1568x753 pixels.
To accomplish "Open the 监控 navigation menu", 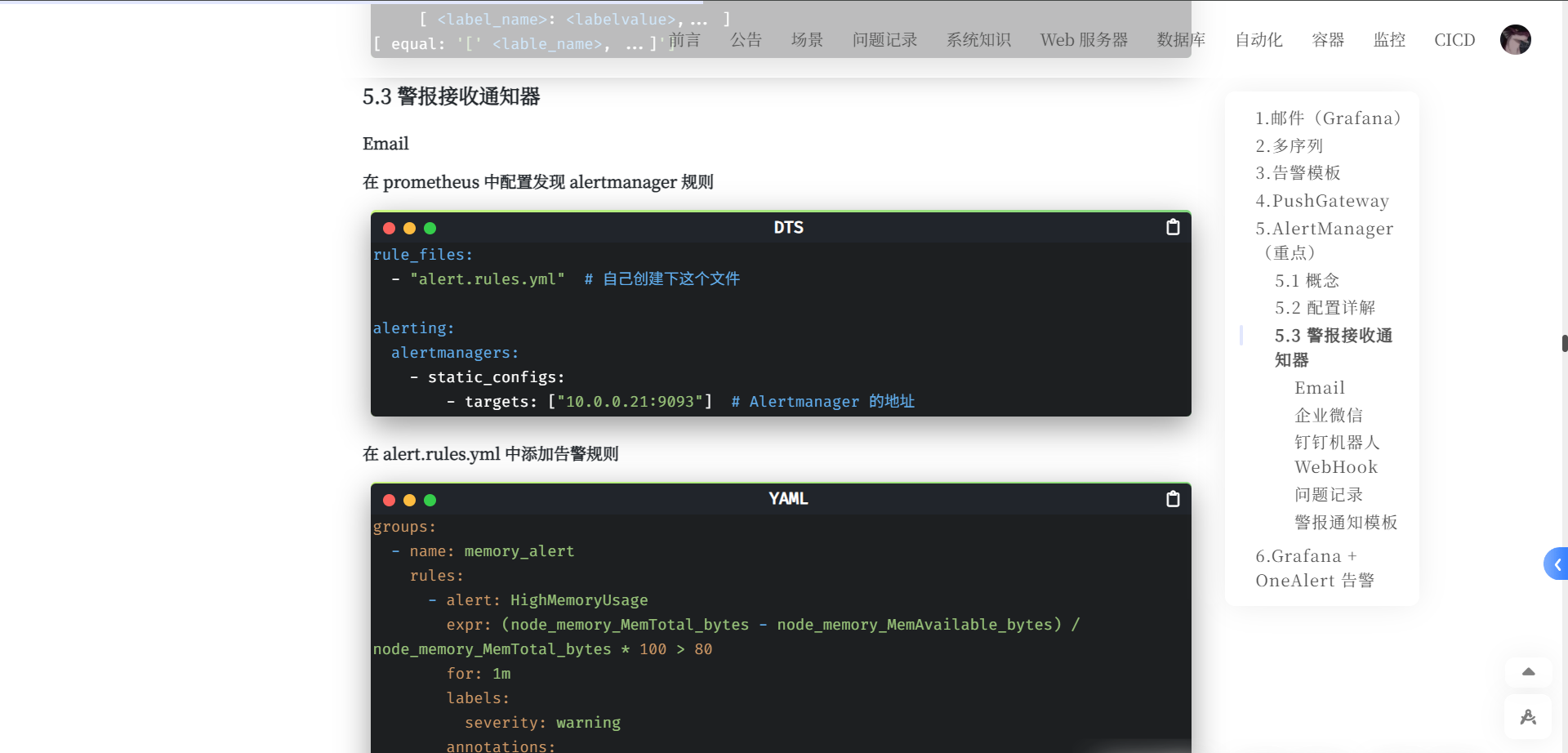I will point(1389,40).
